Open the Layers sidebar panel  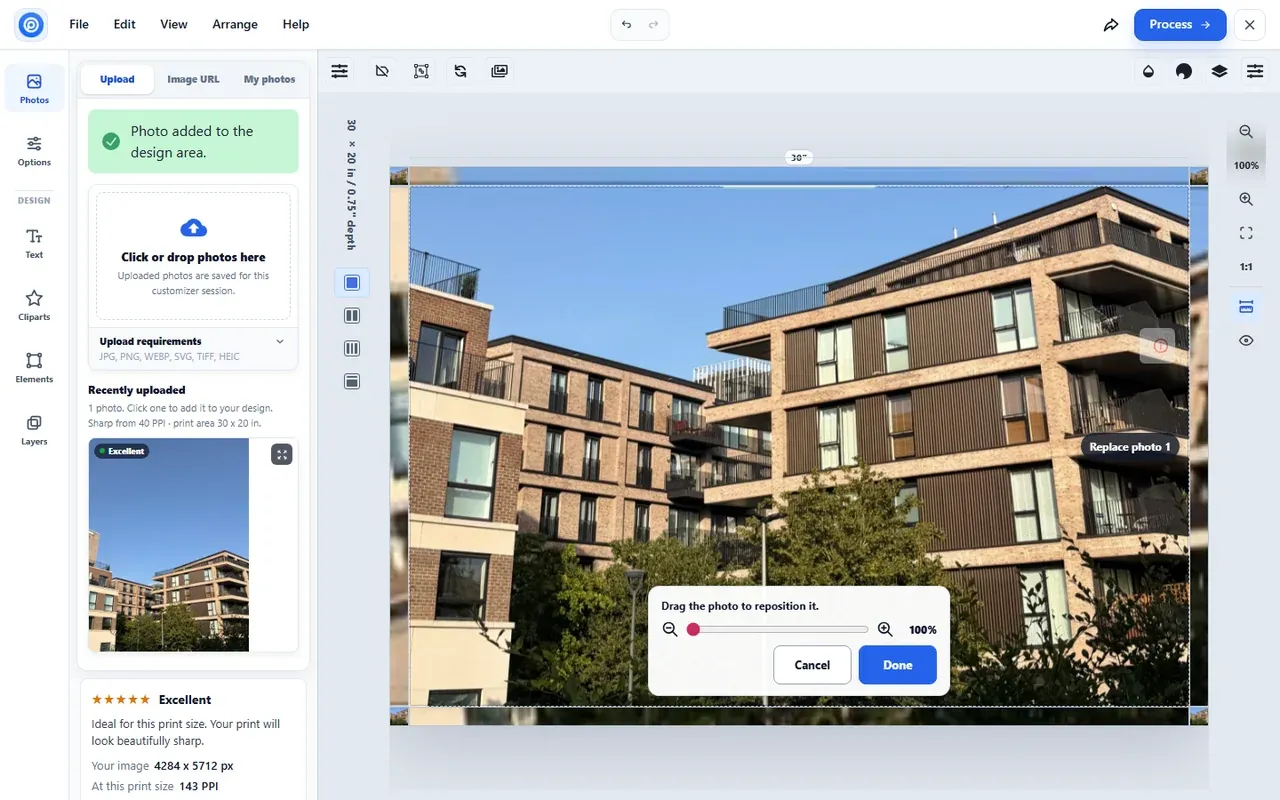(34, 430)
